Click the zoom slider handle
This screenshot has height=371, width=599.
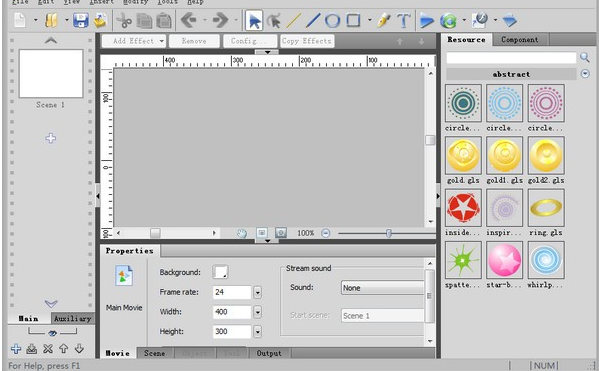pyautogui.click(x=389, y=233)
